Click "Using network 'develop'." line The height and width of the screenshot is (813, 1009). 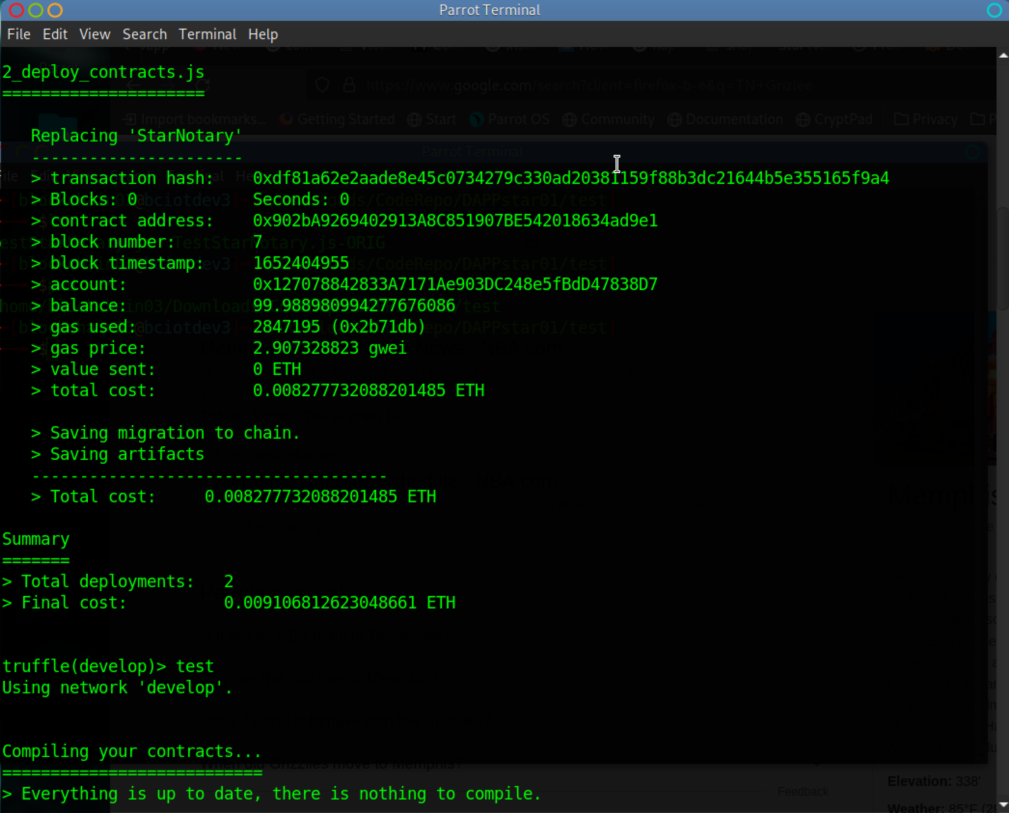coord(117,687)
